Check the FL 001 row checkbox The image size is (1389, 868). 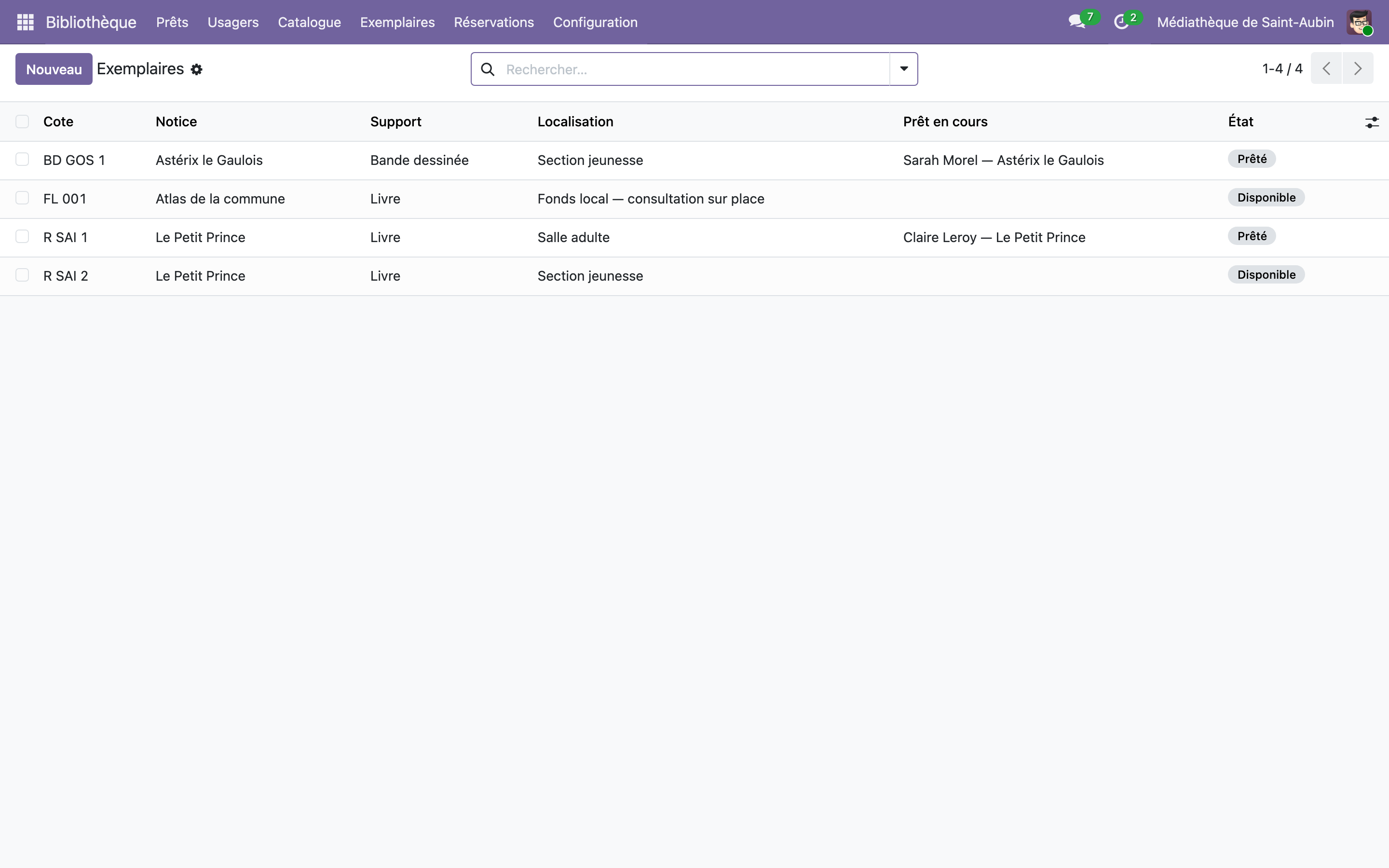[22, 198]
